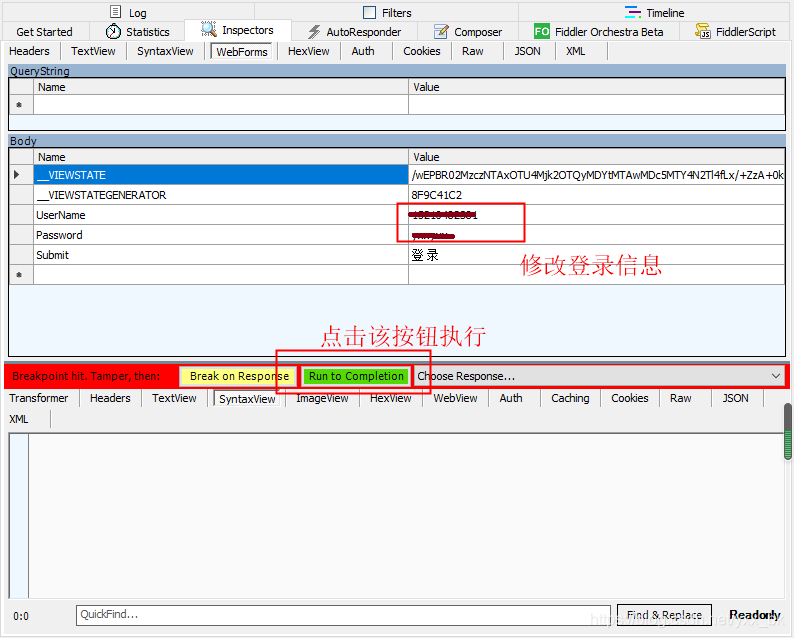
Task: Click the AutoResponder lightning bolt icon
Action: tap(314, 31)
